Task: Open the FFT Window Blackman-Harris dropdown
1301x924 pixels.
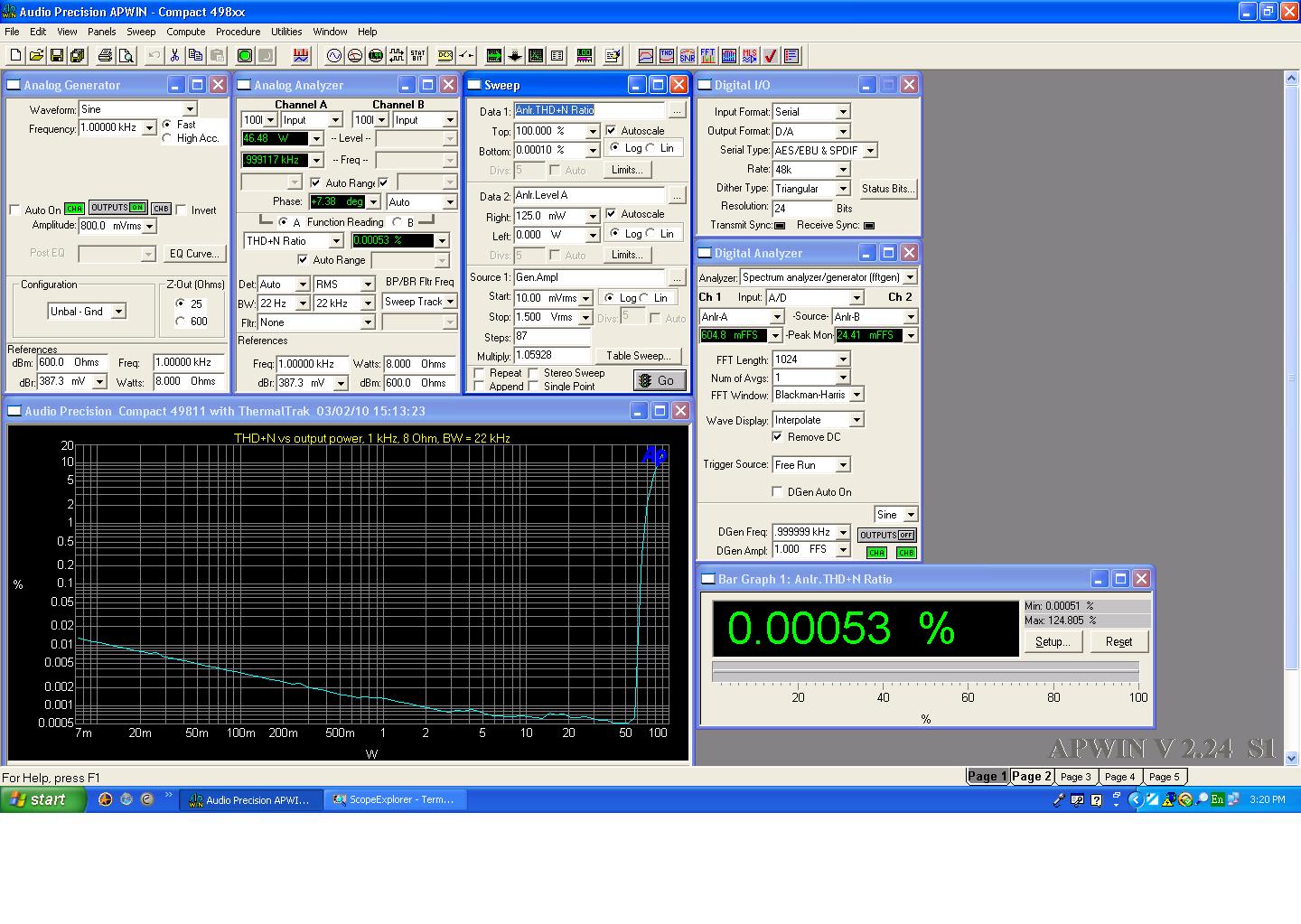Action: [x=856, y=395]
